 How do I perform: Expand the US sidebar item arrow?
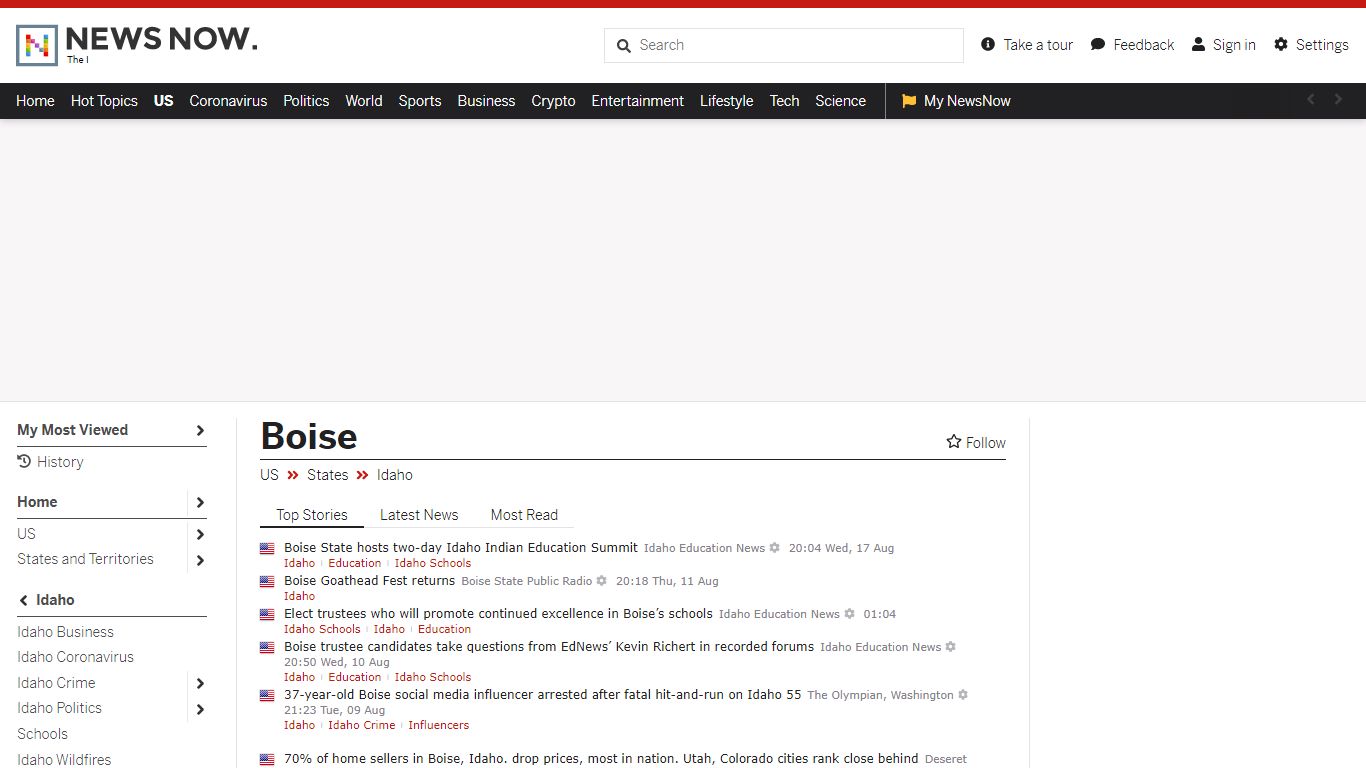(200, 535)
